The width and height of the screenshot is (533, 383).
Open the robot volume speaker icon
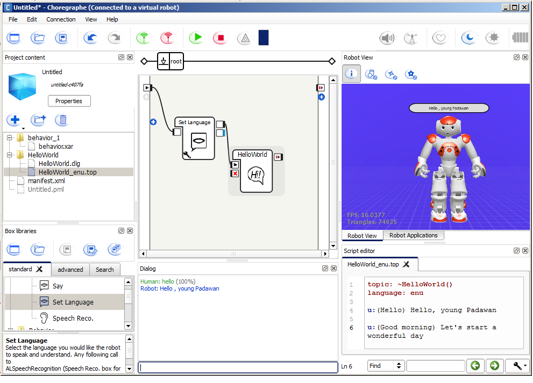pyautogui.click(x=387, y=38)
